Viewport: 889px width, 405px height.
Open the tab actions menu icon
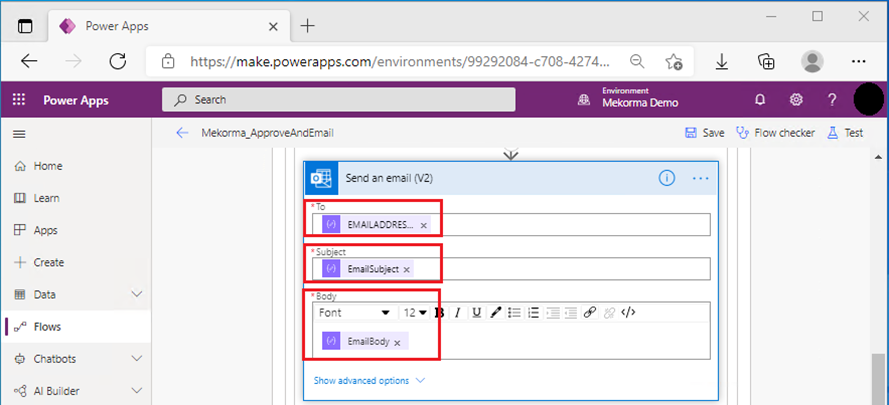[x=26, y=26]
